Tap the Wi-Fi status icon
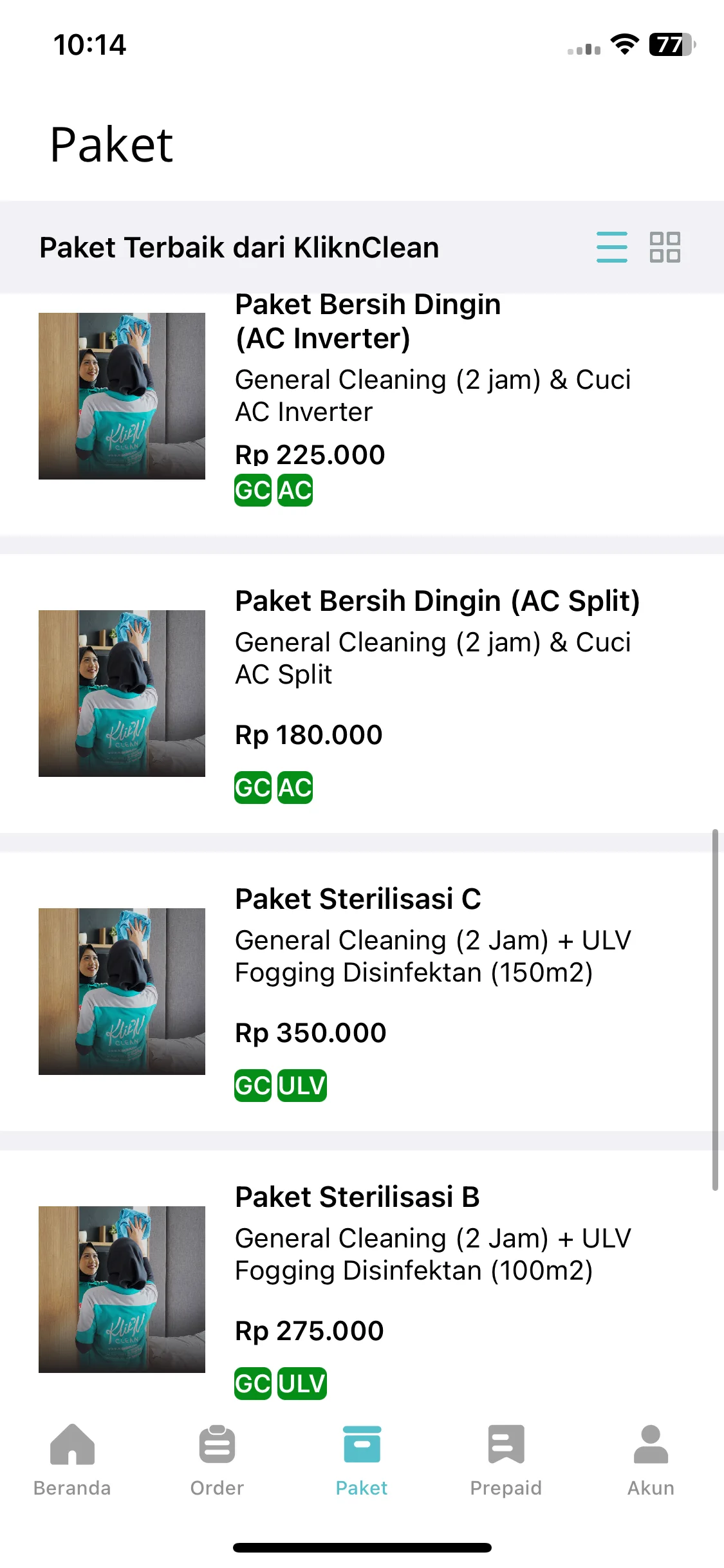 (624, 44)
